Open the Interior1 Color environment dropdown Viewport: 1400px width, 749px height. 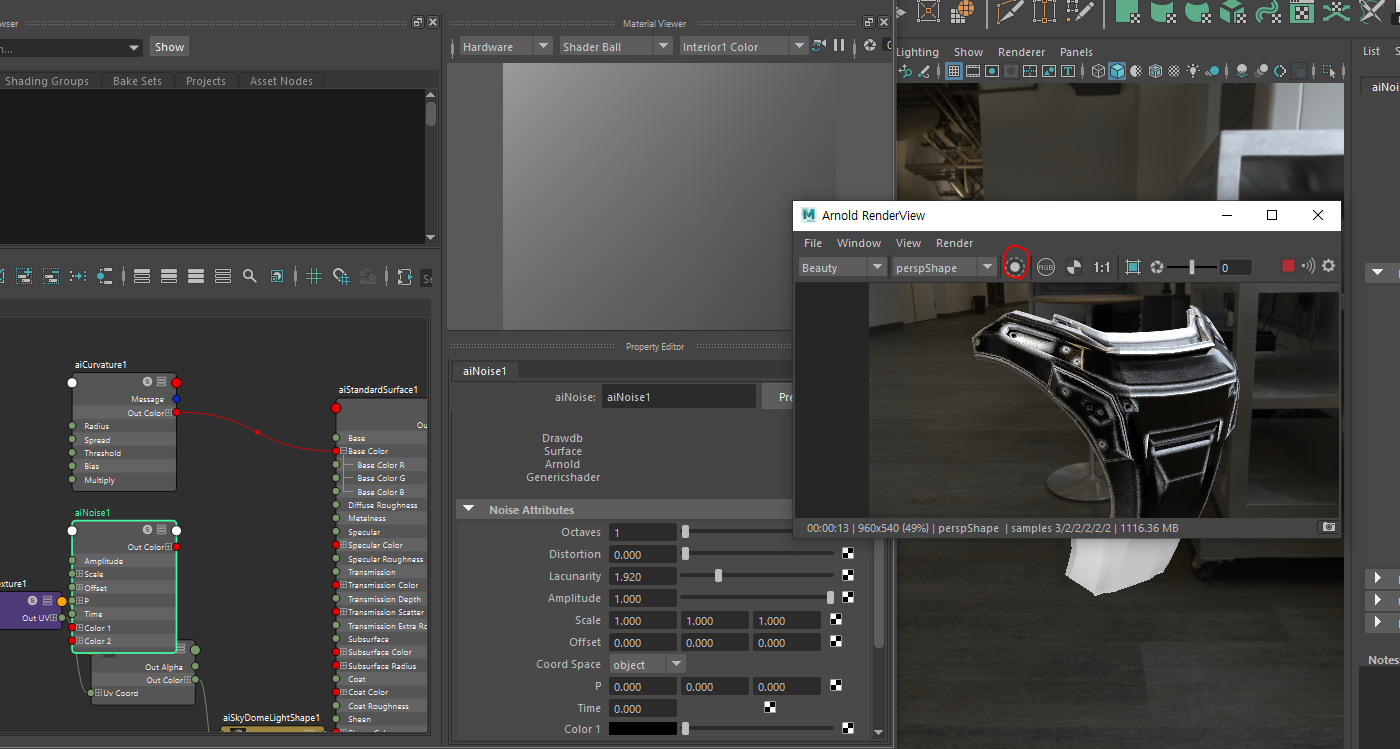(742, 46)
